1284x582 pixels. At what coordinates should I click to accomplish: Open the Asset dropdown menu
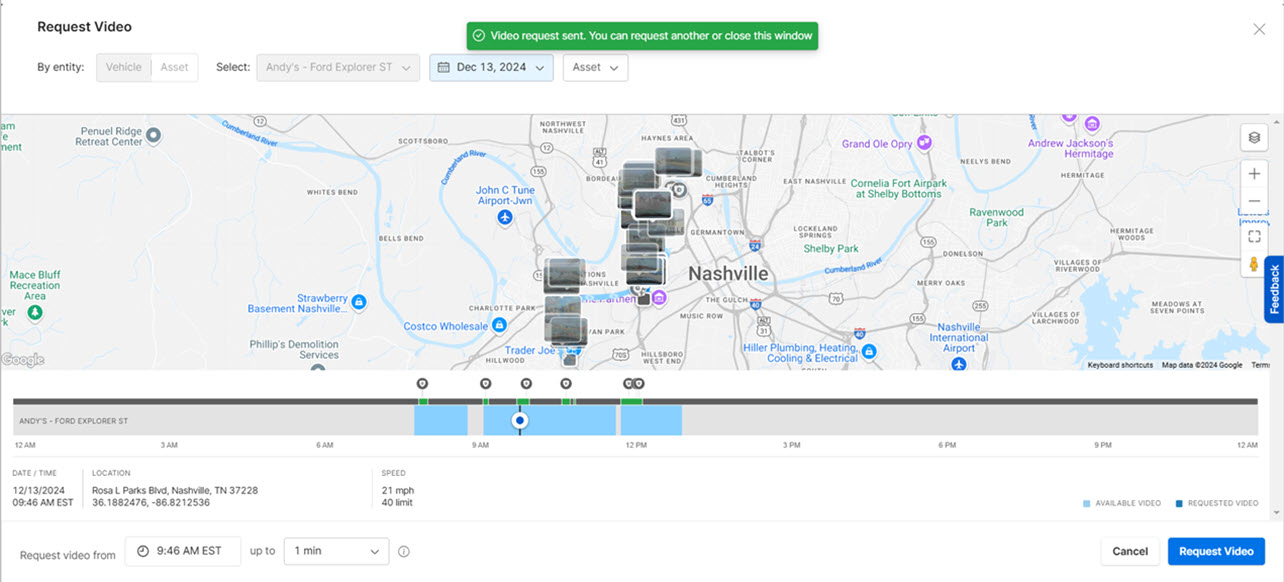click(595, 67)
